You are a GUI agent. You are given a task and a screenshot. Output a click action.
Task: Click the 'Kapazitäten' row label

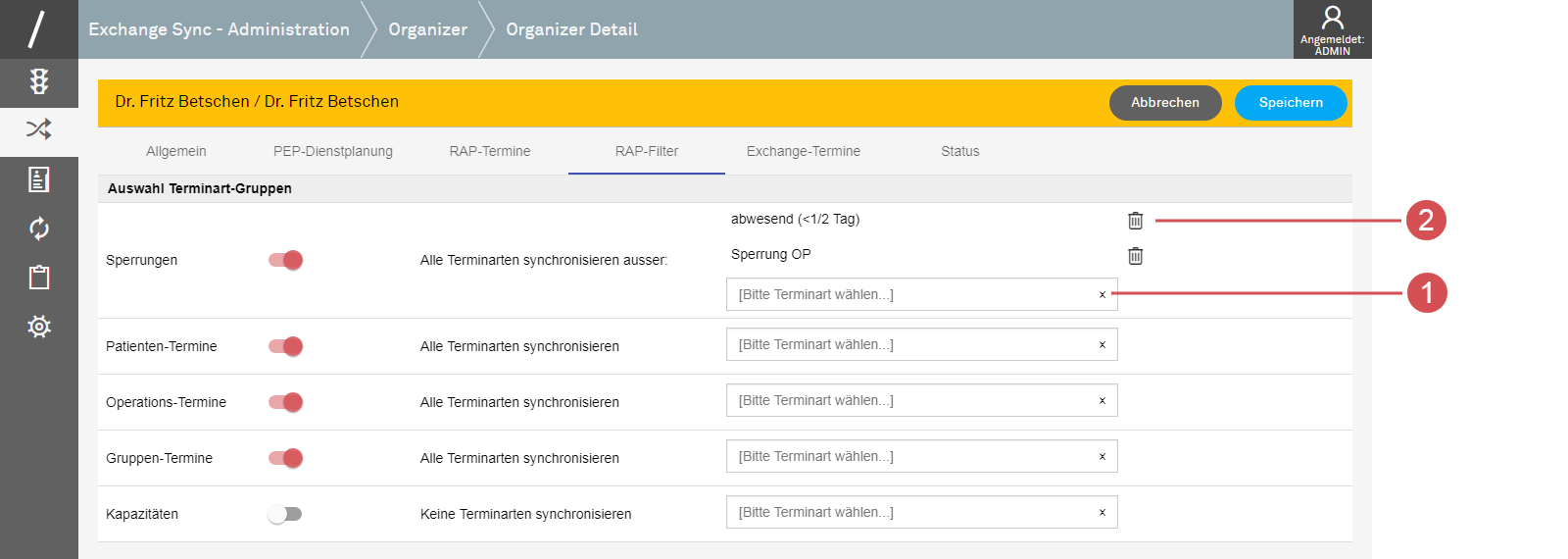click(142, 514)
